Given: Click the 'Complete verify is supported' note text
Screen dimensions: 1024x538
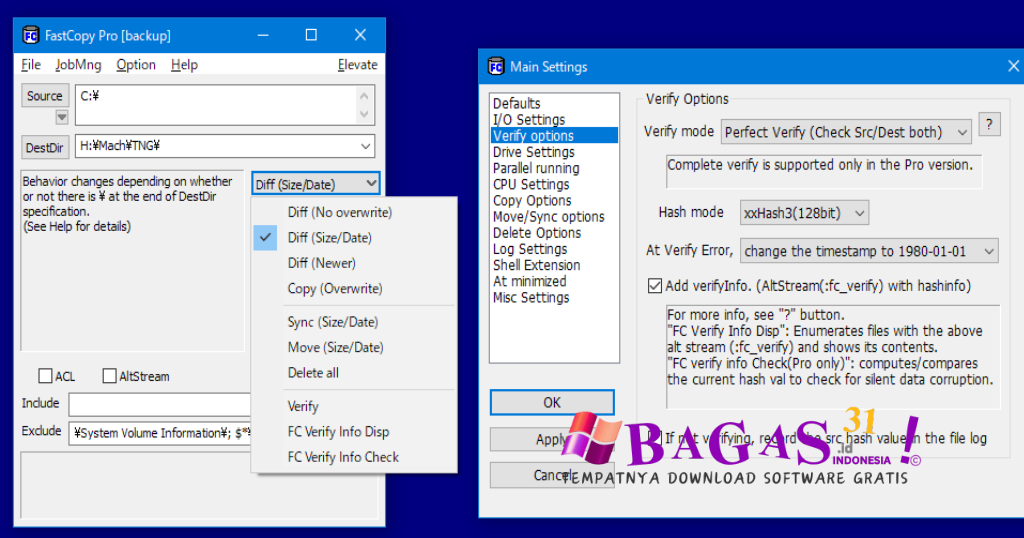Looking at the screenshot, I should pos(820,165).
